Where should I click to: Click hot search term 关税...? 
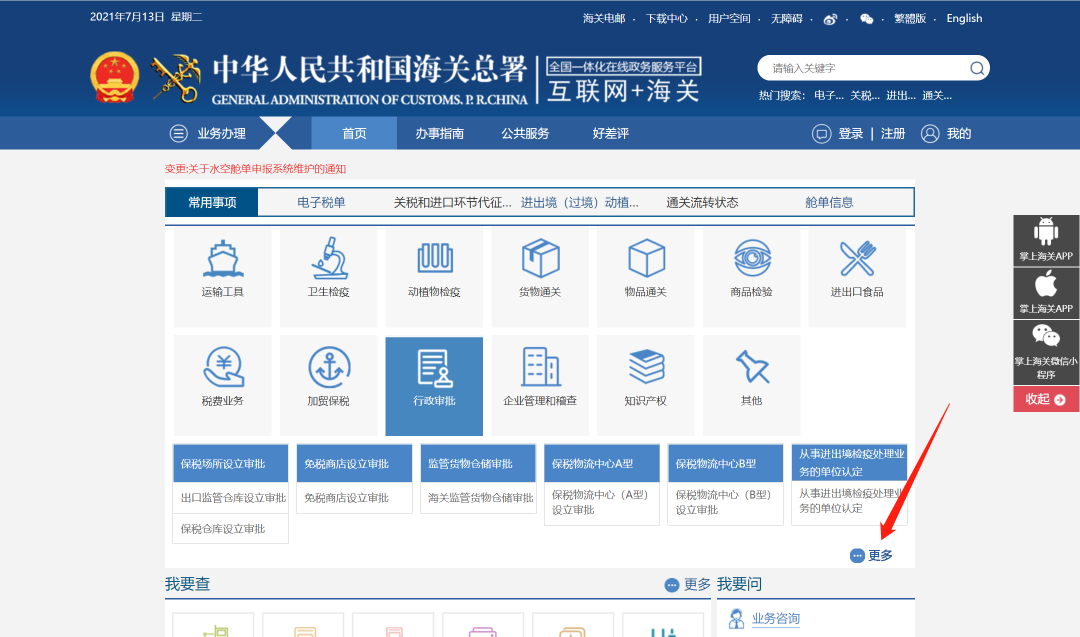pos(864,96)
